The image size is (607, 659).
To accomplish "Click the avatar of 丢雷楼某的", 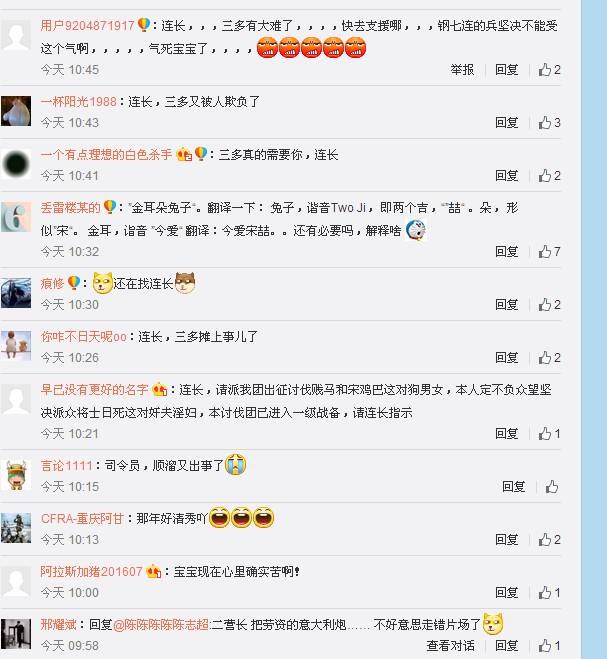I will coord(16,217).
